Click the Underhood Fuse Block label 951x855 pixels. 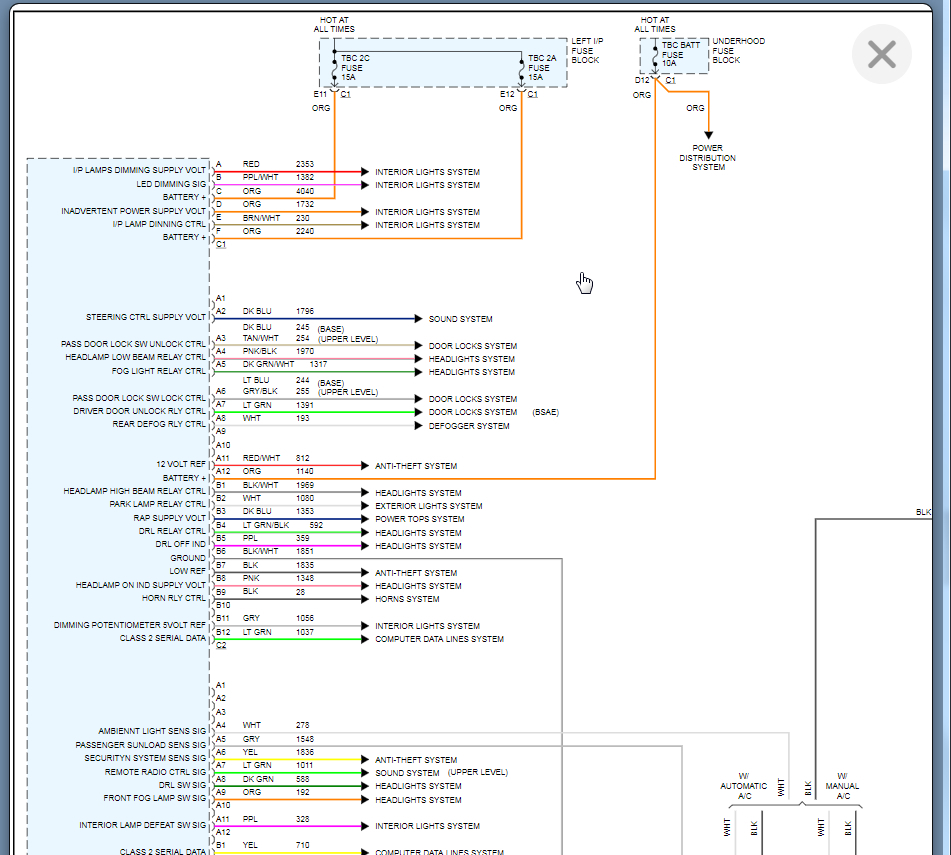pos(738,51)
